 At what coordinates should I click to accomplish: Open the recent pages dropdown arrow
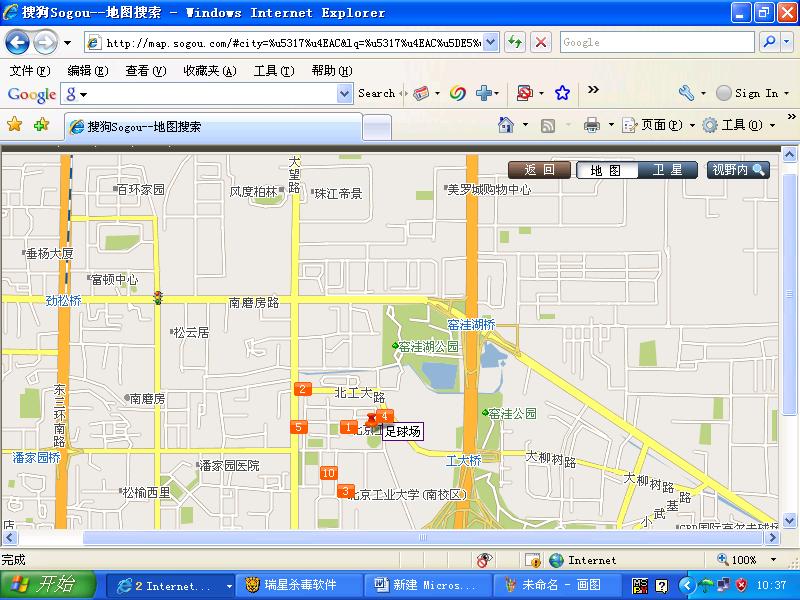click(x=67, y=43)
